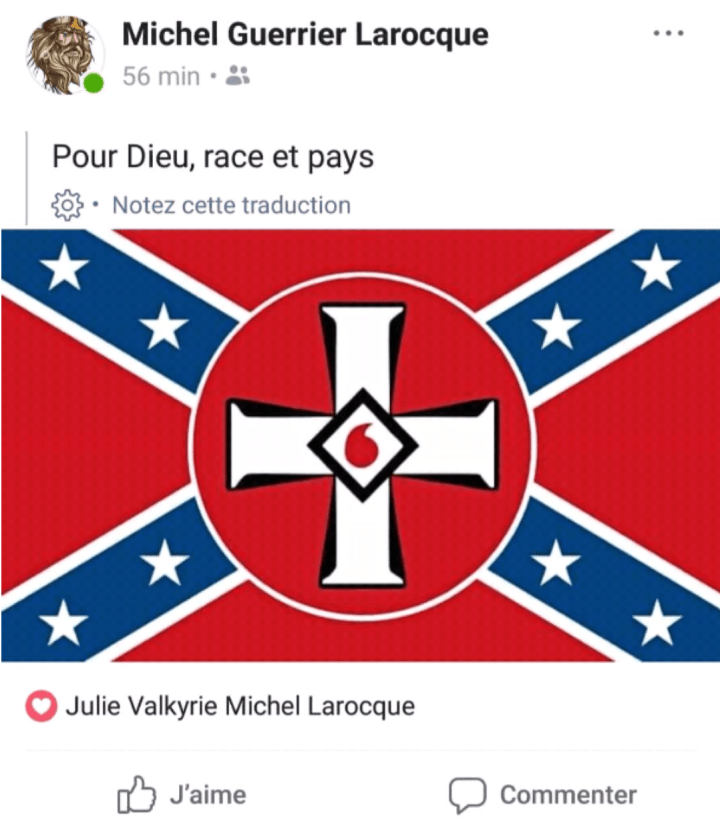Click the friends audience icon beside timestamp
Viewport: 720px width, 820px height.
pos(237,75)
